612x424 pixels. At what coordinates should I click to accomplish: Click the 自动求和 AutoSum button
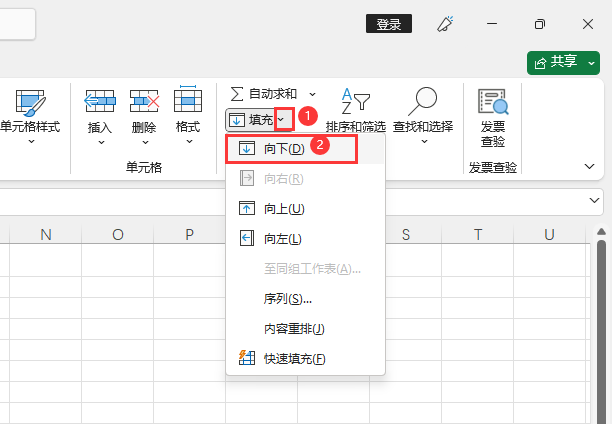[x=263, y=94]
